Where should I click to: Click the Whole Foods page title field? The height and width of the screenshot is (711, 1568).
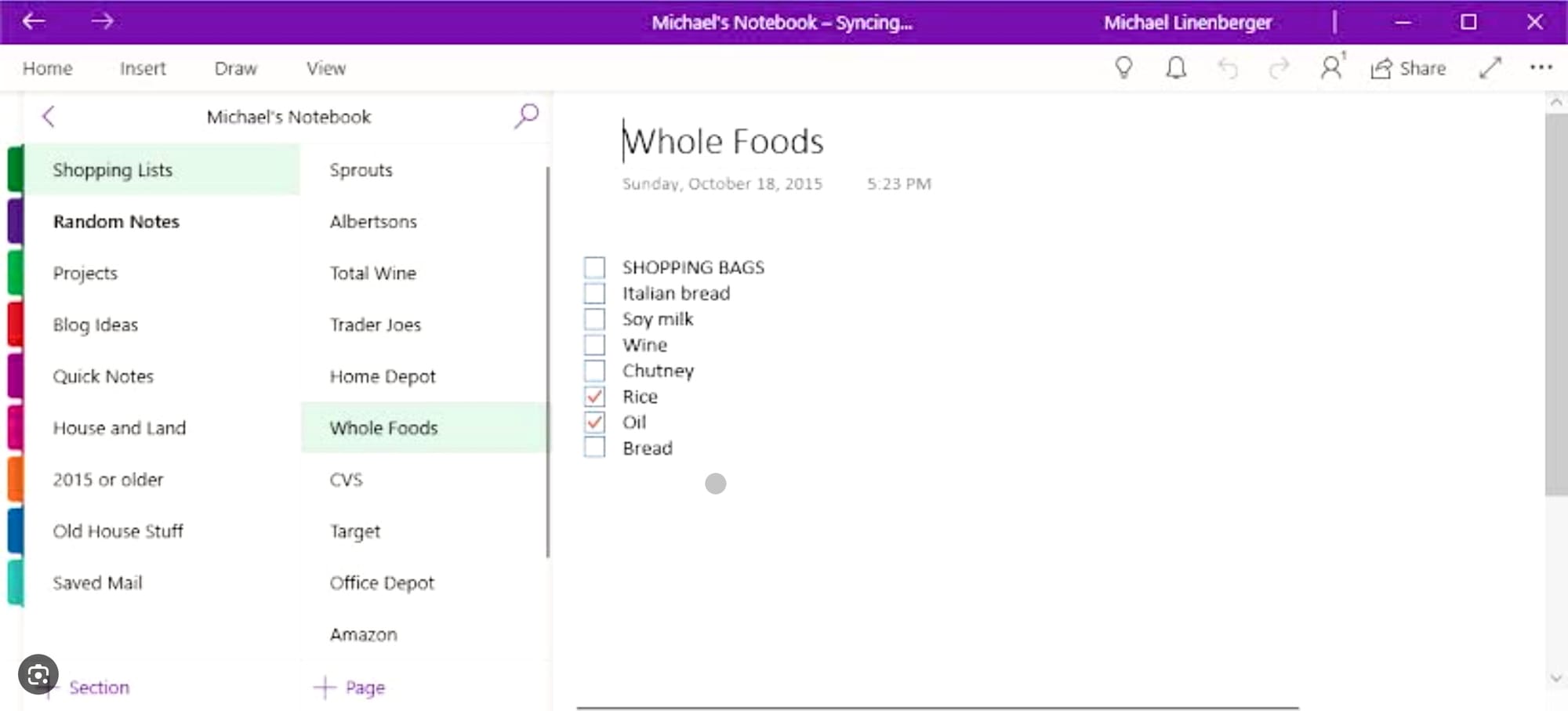coord(723,142)
